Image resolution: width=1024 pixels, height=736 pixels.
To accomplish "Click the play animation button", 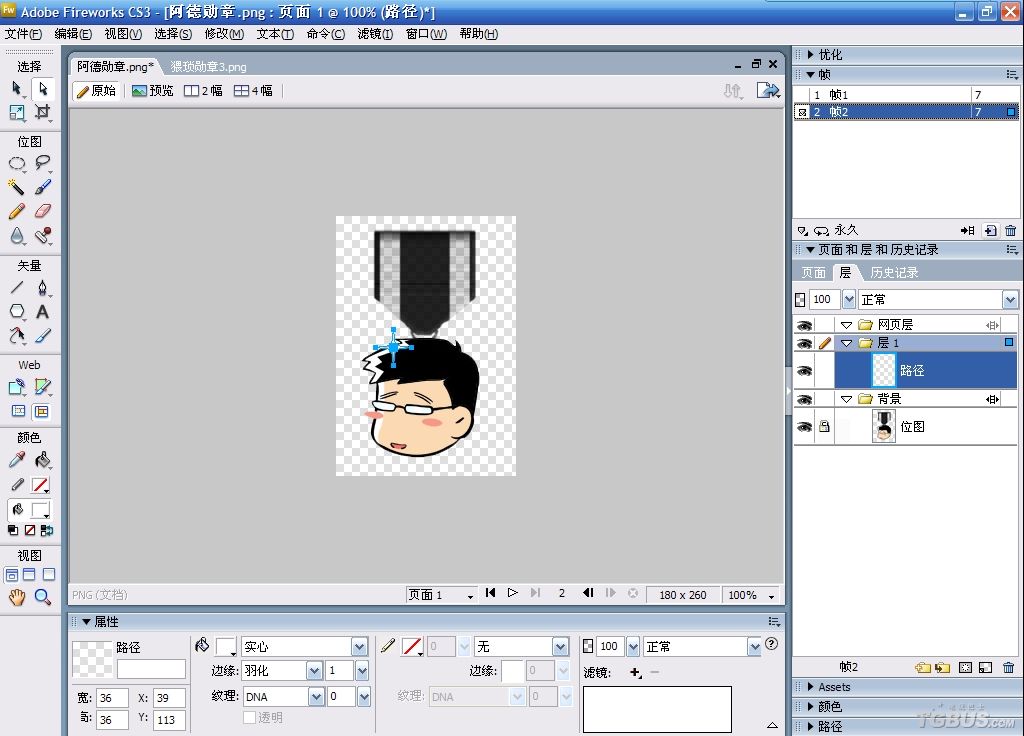I will [x=513, y=593].
